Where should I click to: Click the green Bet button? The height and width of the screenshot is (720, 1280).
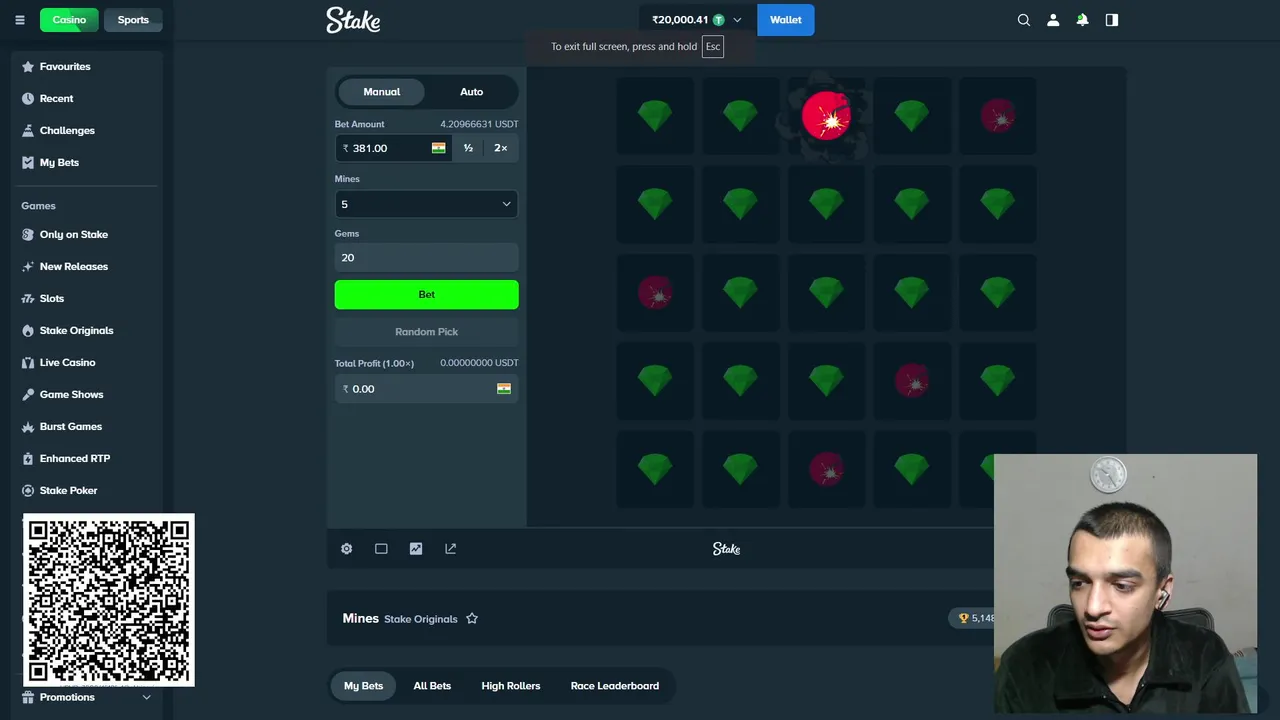[426, 295]
